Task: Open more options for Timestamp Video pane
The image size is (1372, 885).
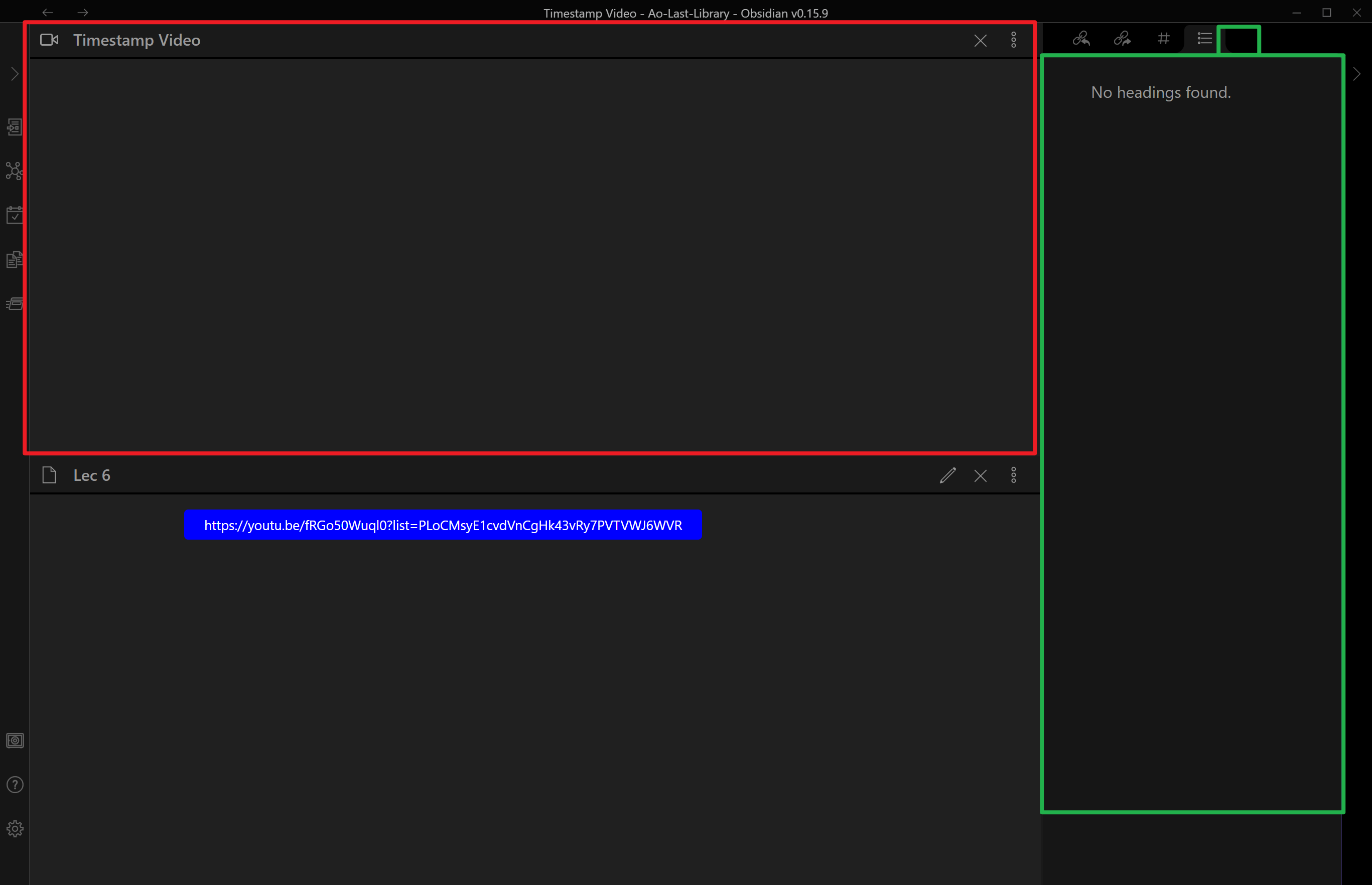Action: click(x=1014, y=40)
